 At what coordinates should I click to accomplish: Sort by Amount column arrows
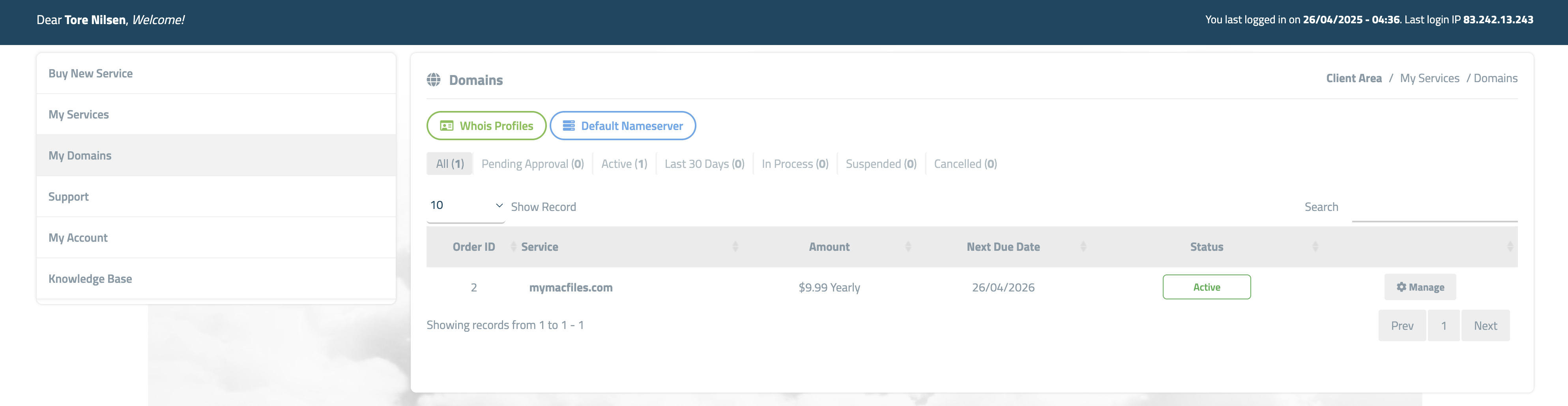click(x=907, y=247)
